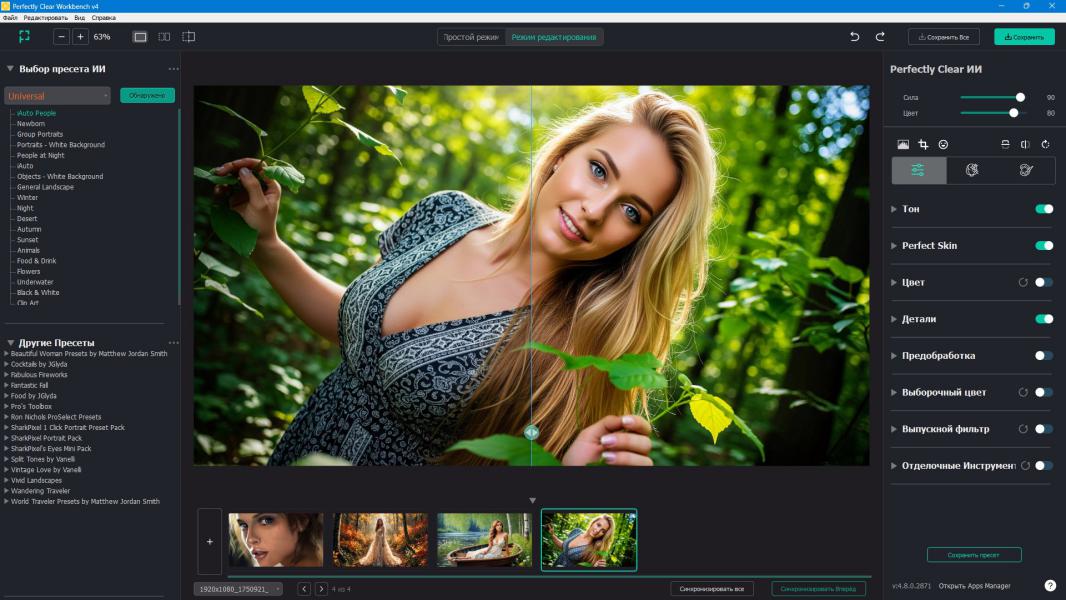Click the crop tool icon
The width and height of the screenshot is (1066, 600).
923,144
